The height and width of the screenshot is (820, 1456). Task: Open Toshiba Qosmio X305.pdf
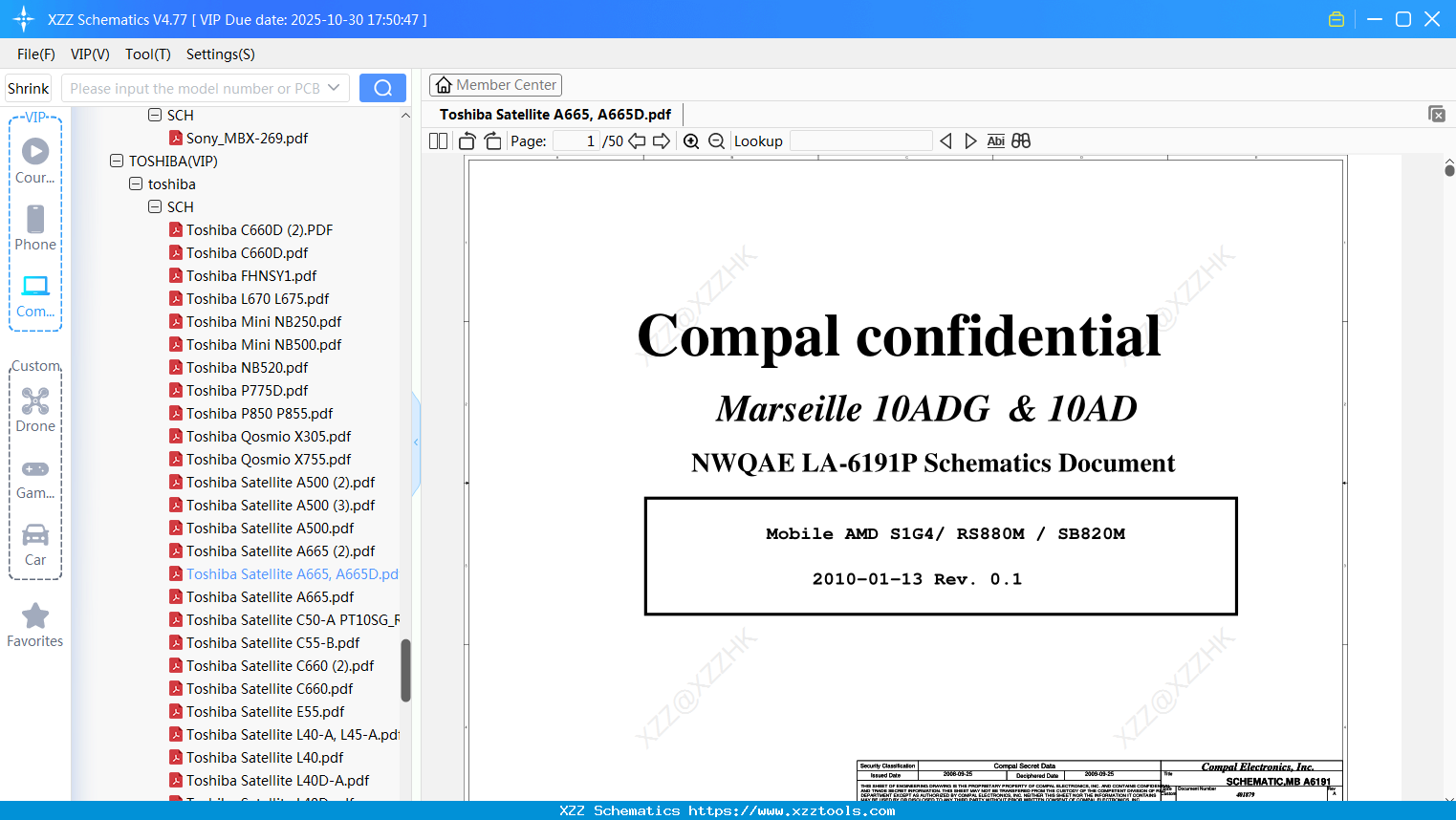pyautogui.click(x=269, y=436)
